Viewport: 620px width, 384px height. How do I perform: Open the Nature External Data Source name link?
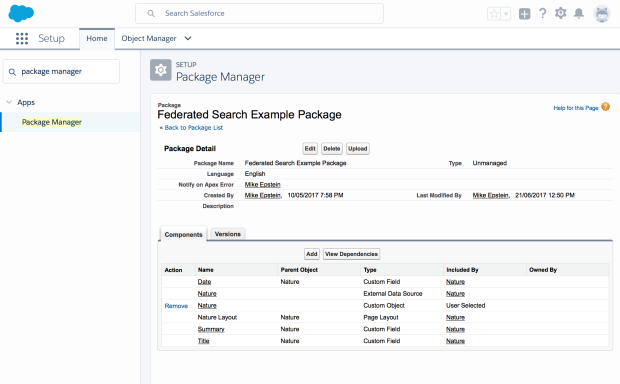click(x=207, y=294)
